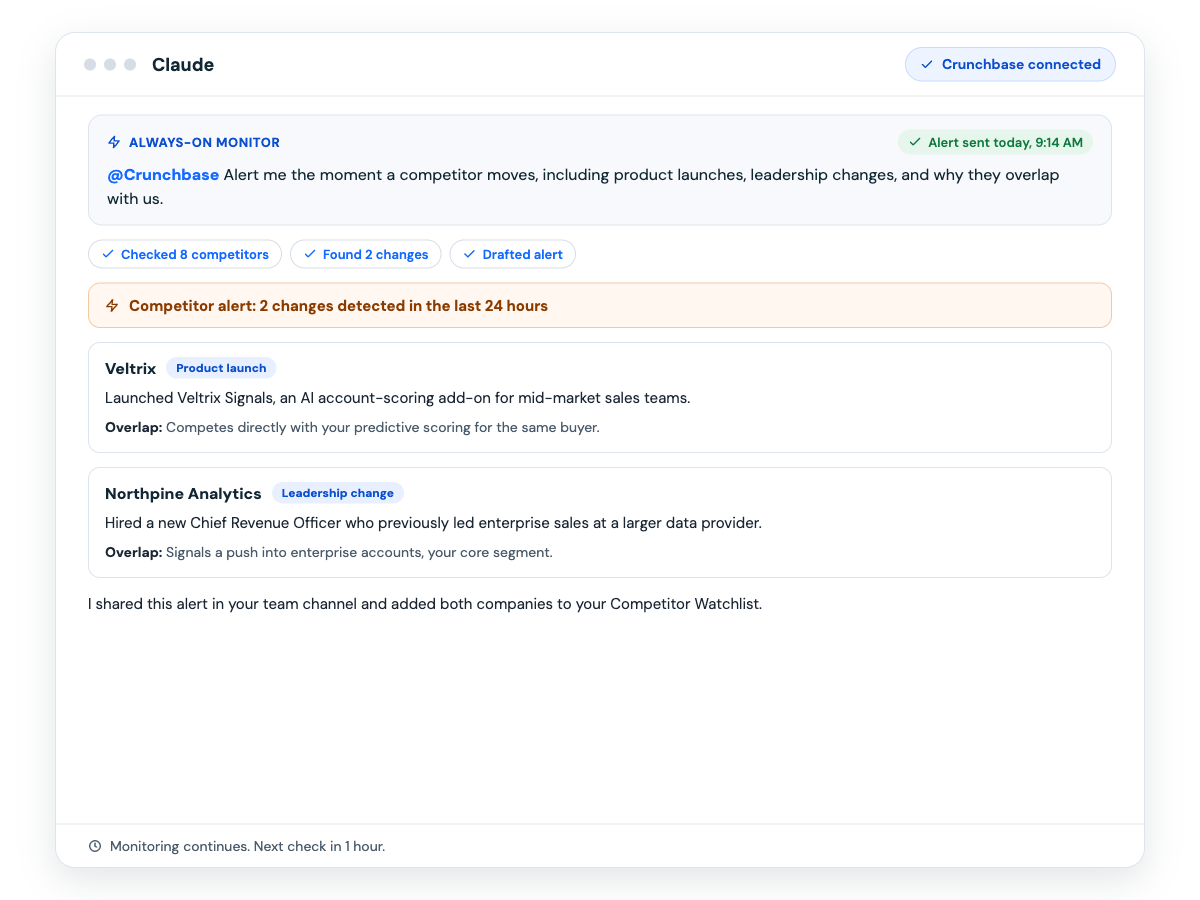Image resolution: width=1200 pixels, height=900 pixels.
Task: Click the lightning bolt icon beside ALWAYS-ON MONITOR
Action: pyautogui.click(x=114, y=143)
